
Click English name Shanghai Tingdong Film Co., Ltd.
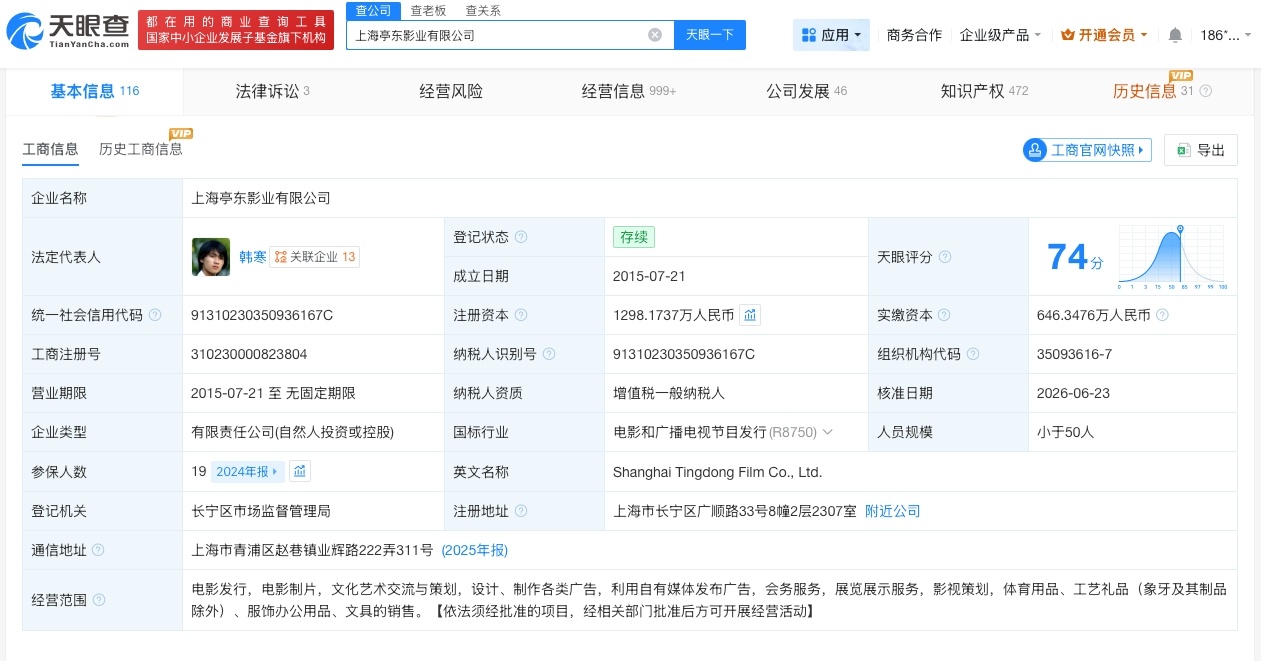(x=717, y=472)
